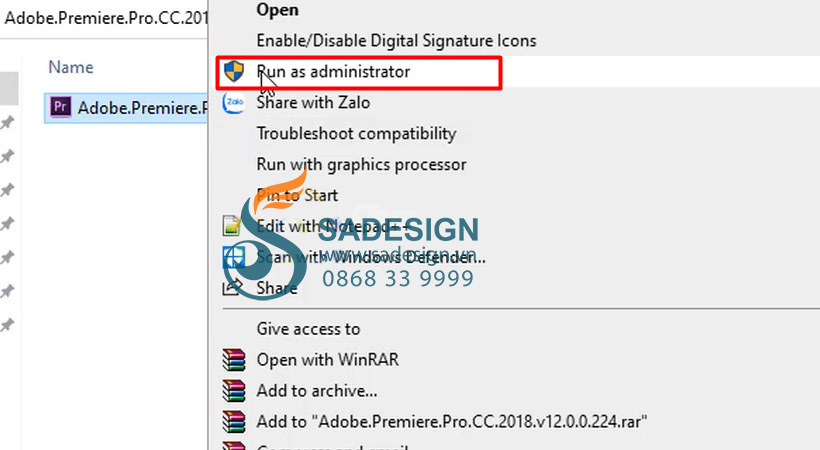Sort files by the Name column header
The height and width of the screenshot is (450, 820).
[x=71, y=67]
